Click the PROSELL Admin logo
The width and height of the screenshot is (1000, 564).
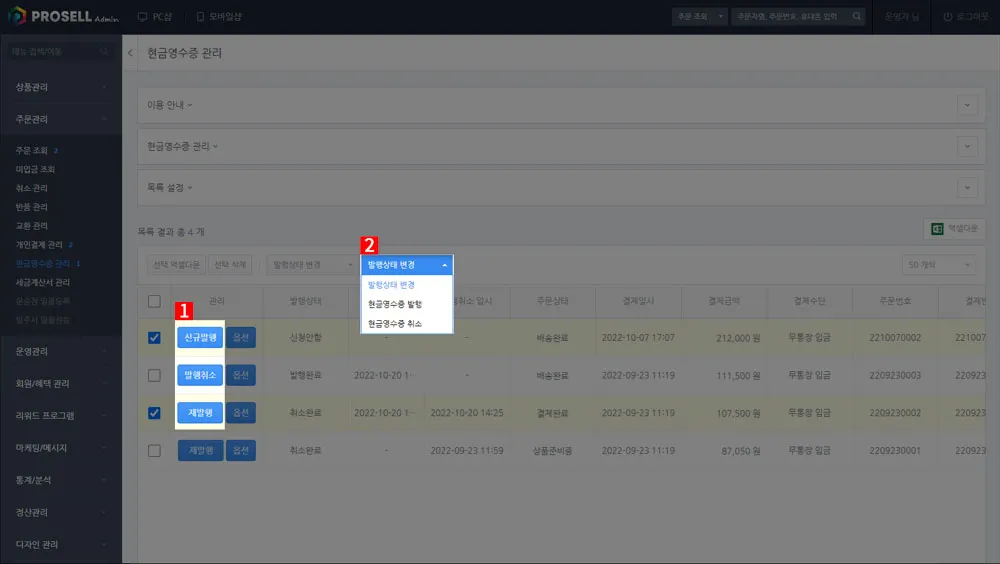coord(64,17)
